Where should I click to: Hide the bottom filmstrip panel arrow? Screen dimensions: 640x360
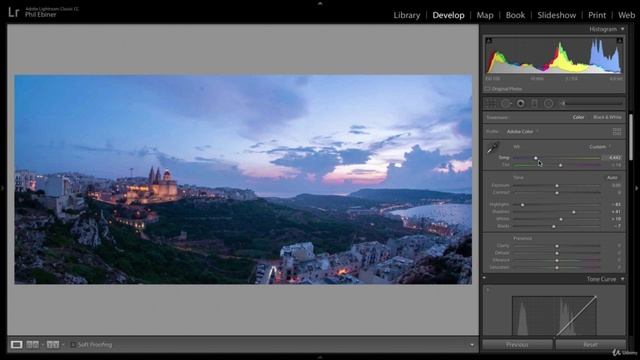click(x=320, y=357)
